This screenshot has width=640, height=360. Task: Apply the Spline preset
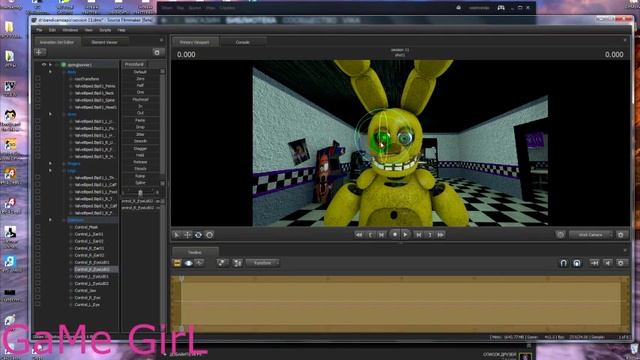[140, 183]
